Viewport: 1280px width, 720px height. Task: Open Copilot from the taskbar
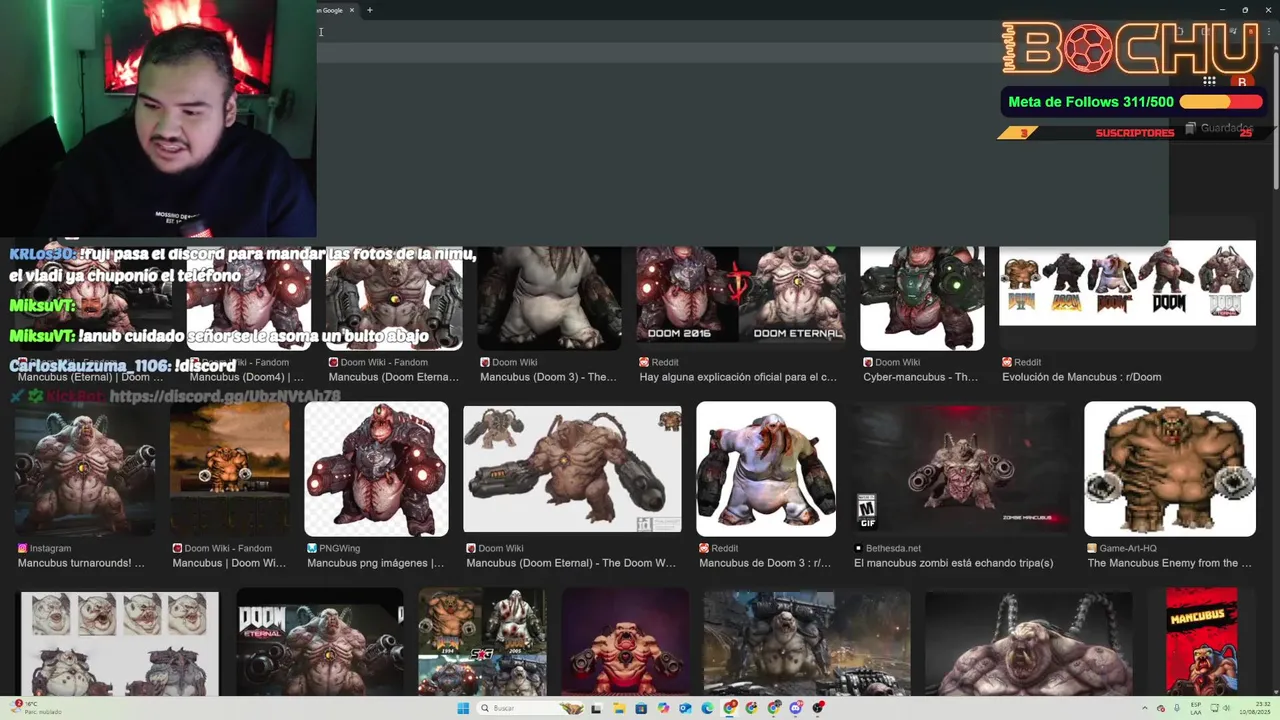663,708
